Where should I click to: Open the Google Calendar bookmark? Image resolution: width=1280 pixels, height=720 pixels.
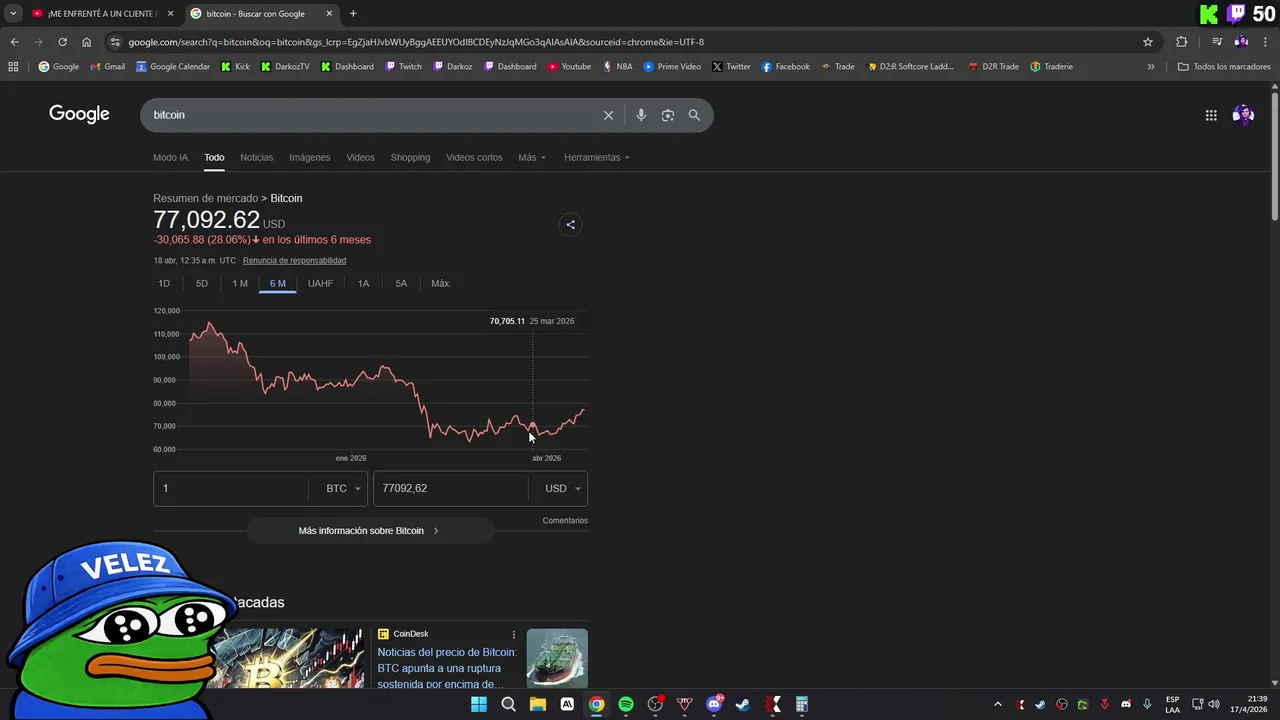coord(173,67)
